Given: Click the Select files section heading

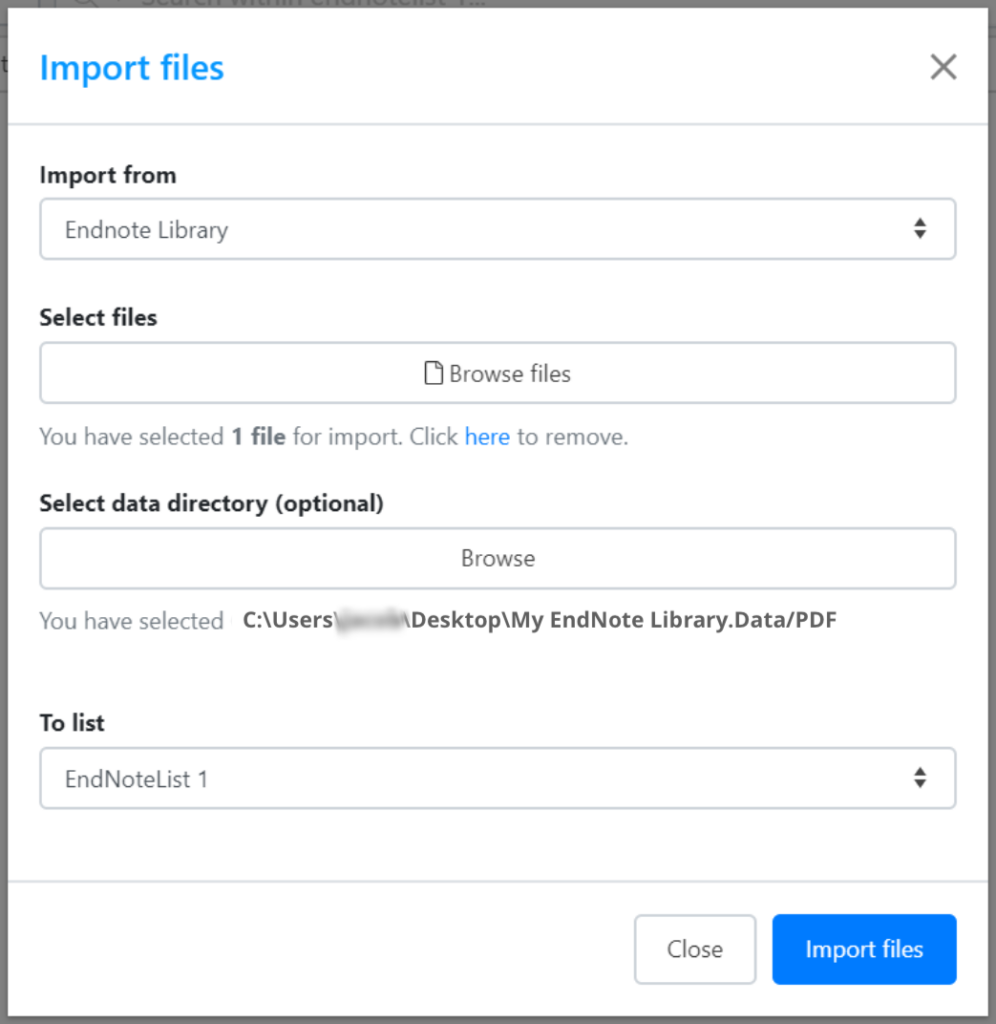Looking at the screenshot, I should (x=98, y=317).
